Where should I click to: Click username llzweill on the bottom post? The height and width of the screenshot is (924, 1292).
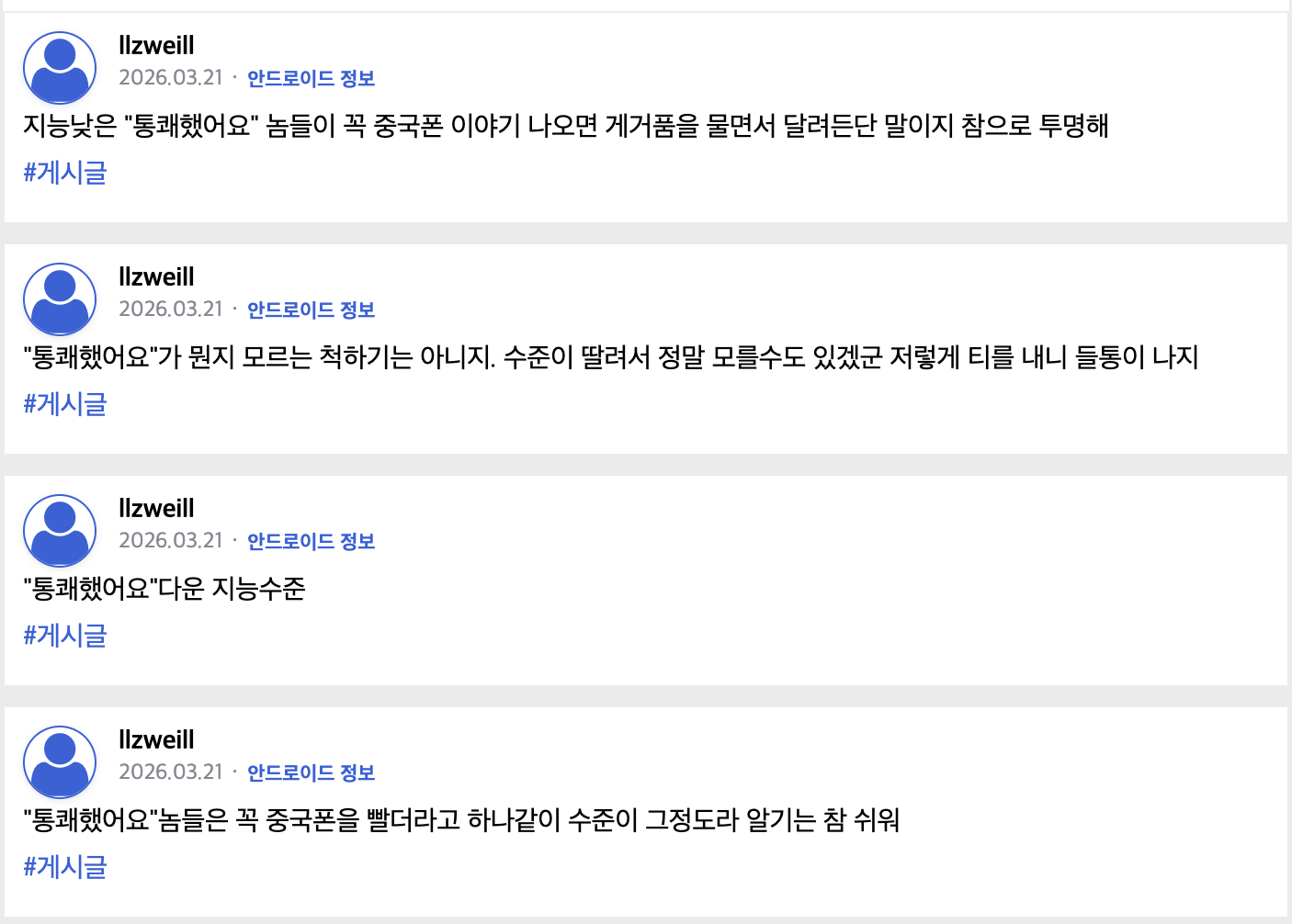(x=156, y=739)
